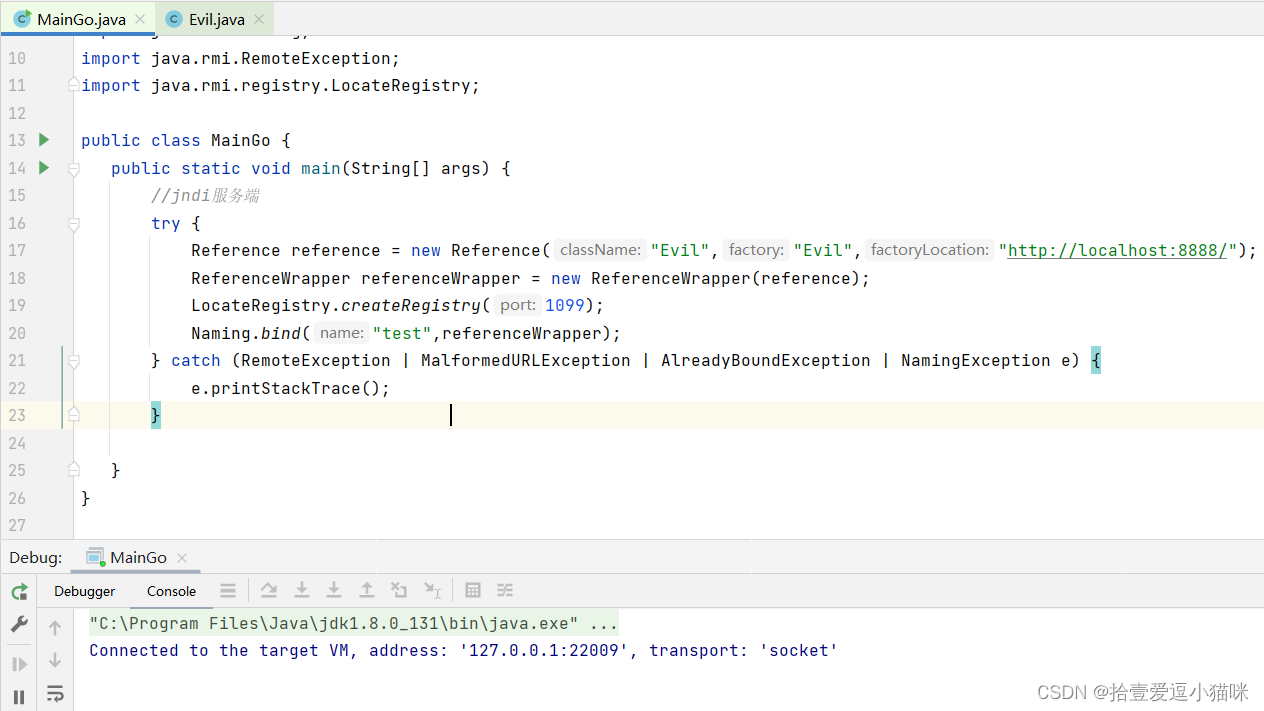Resume program execution

pos(19,664)
